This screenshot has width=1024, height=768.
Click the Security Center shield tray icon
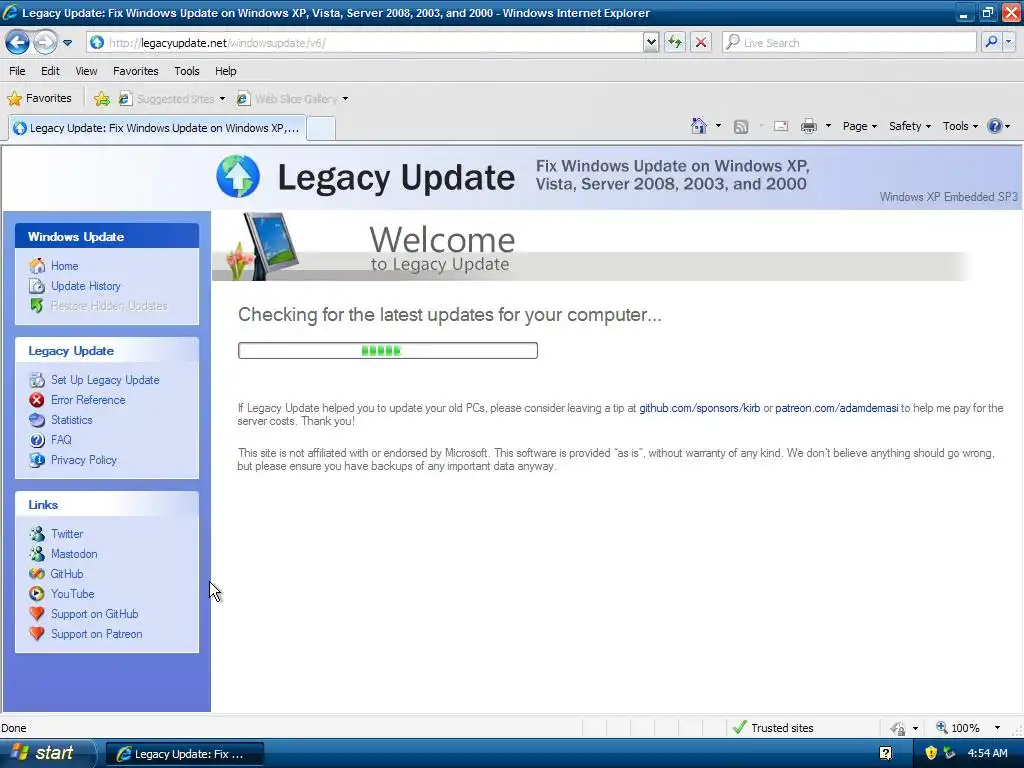coord(931,753)
